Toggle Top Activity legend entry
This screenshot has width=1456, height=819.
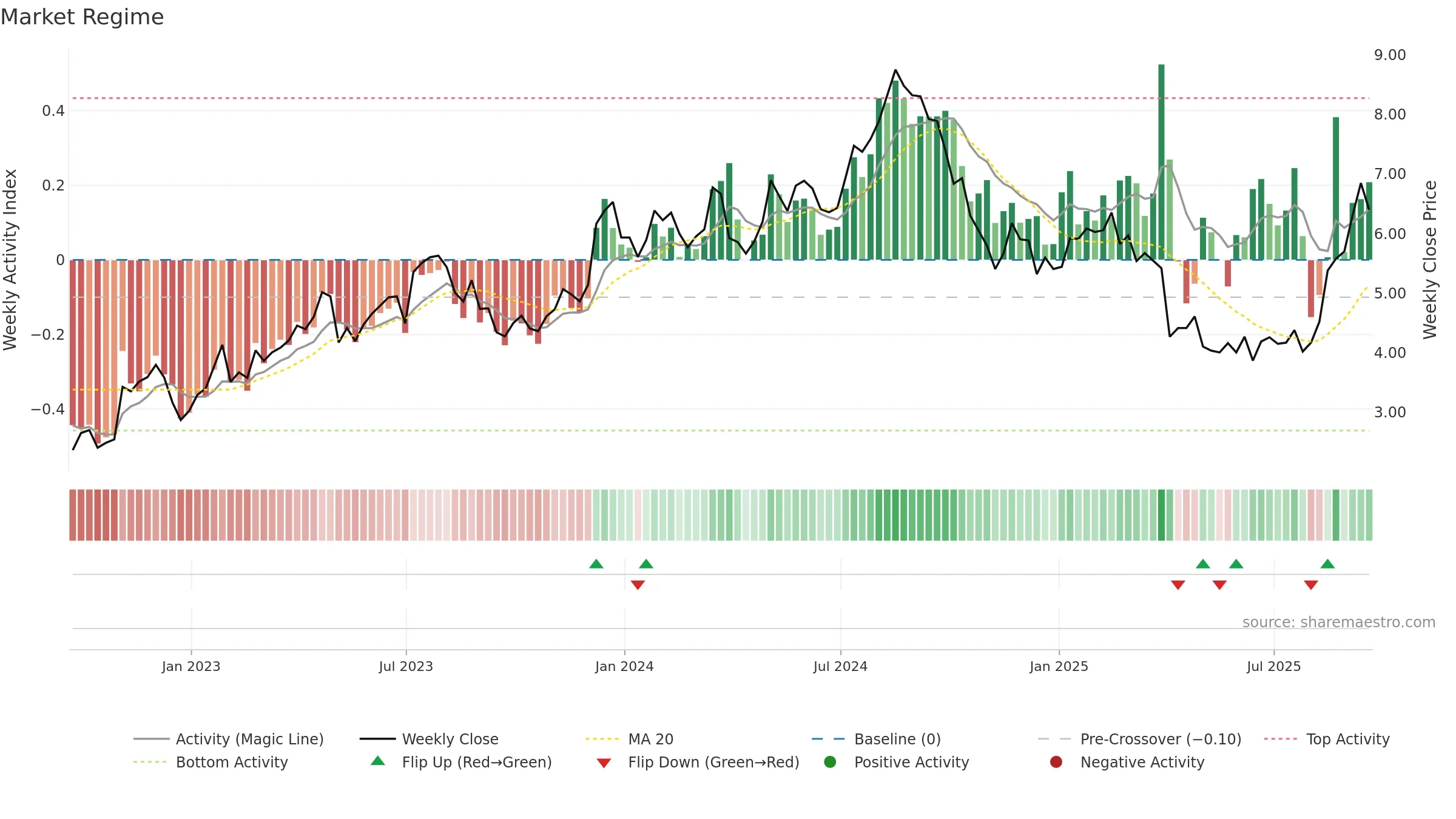coord(1327,739)
